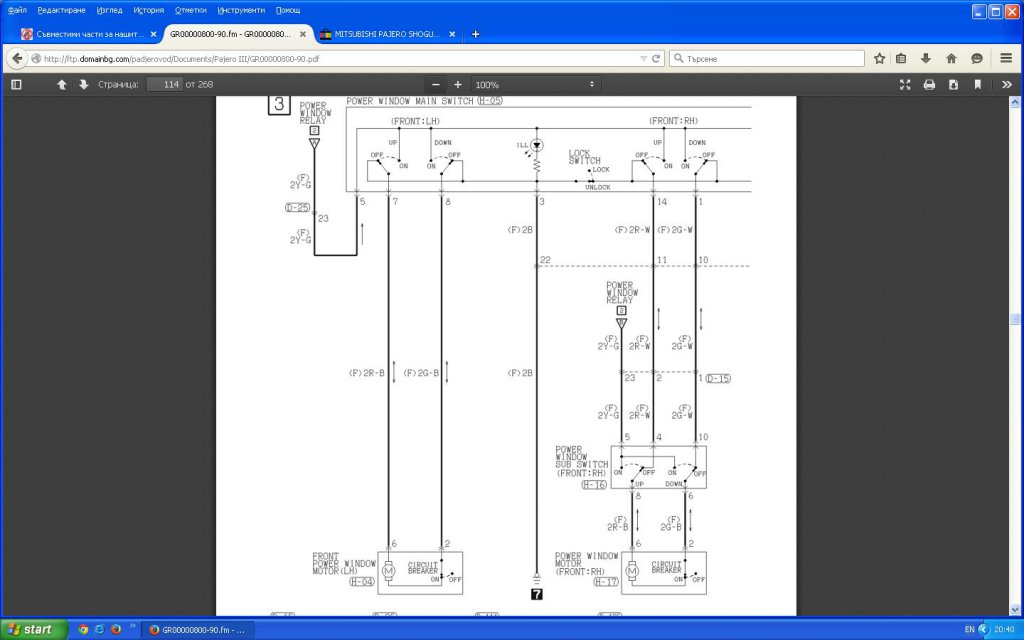
Task: Open Firefox hamburger menu
Action: [x=1006, y=58]
